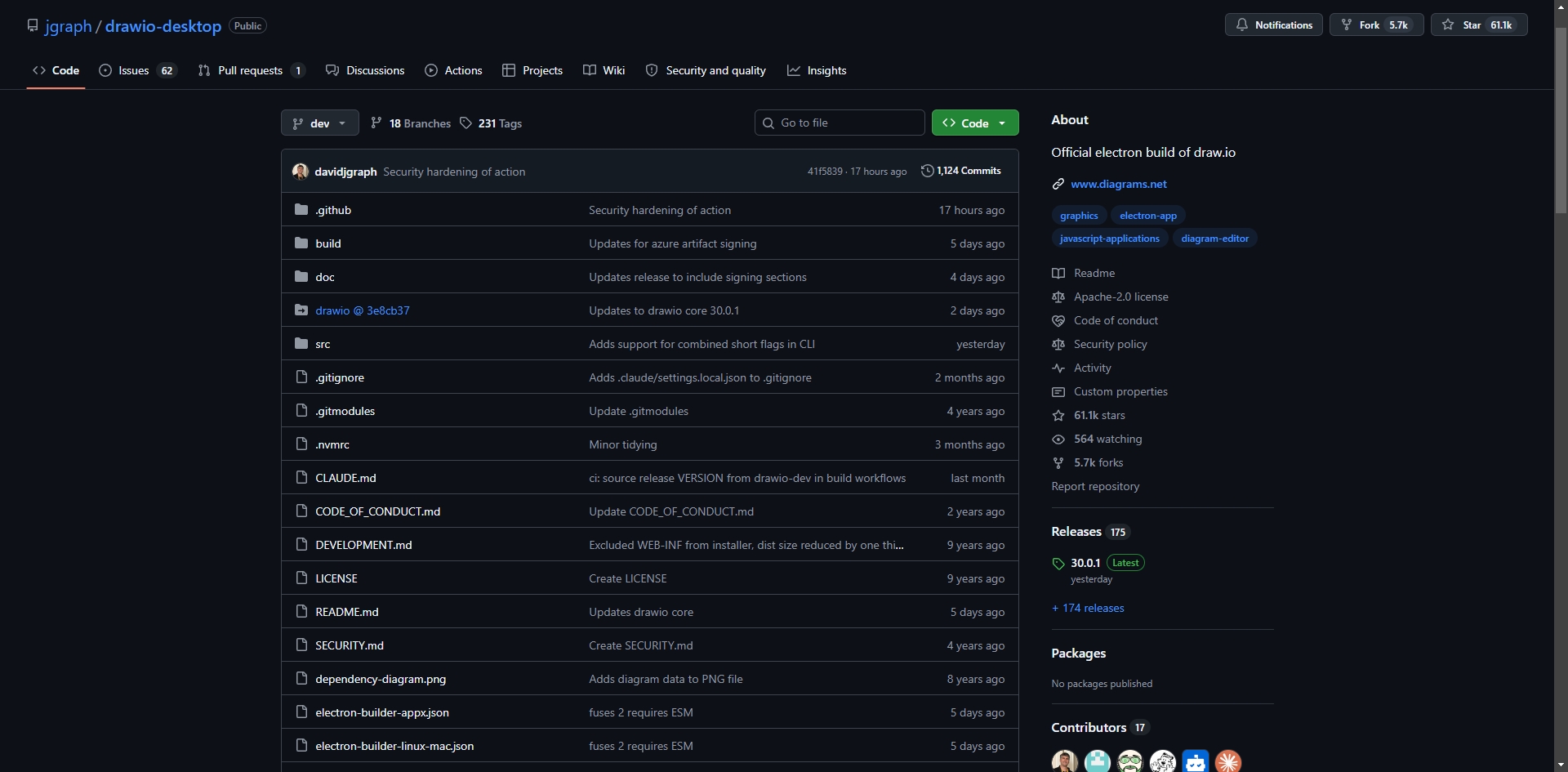Click the Notifications bell icon
1568x772 pixels.
click(1242, 25)
